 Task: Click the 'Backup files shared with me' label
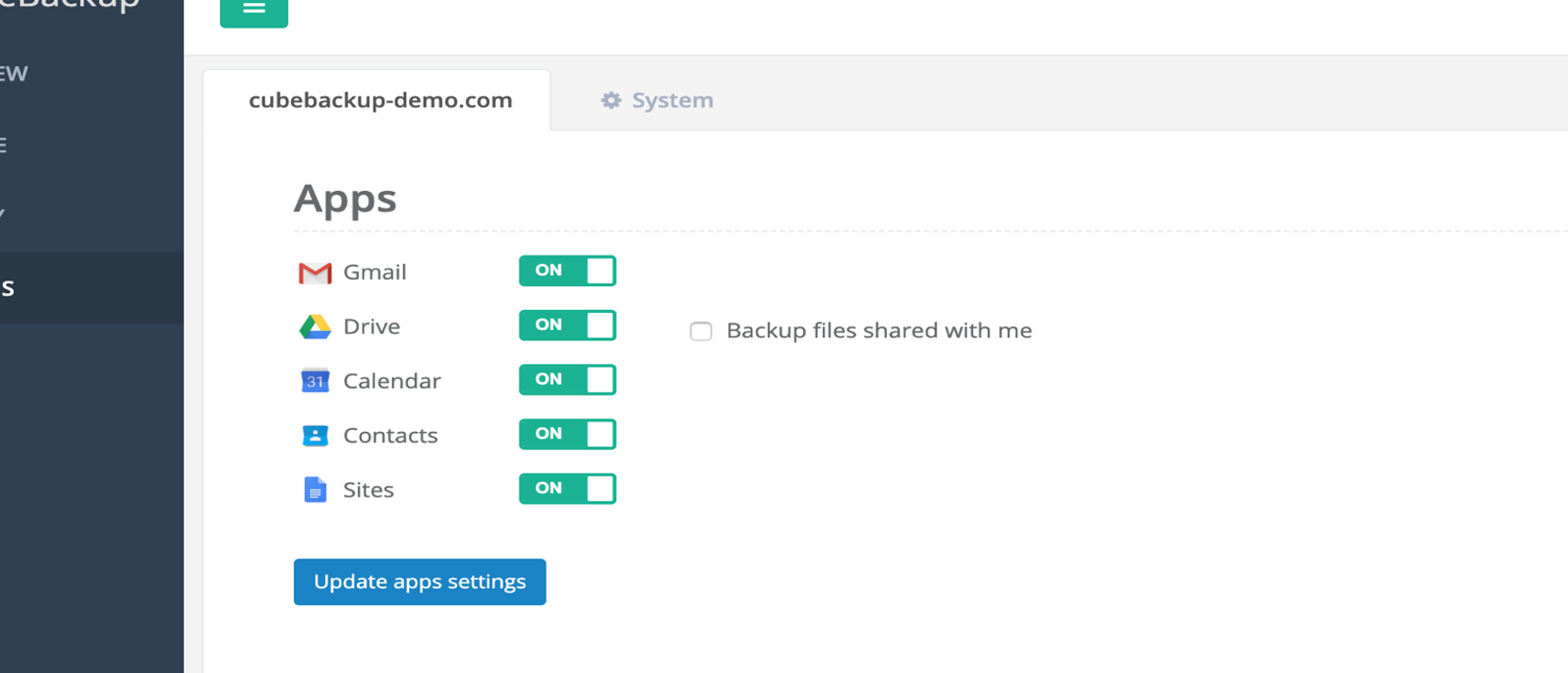(x=878, y=331)
